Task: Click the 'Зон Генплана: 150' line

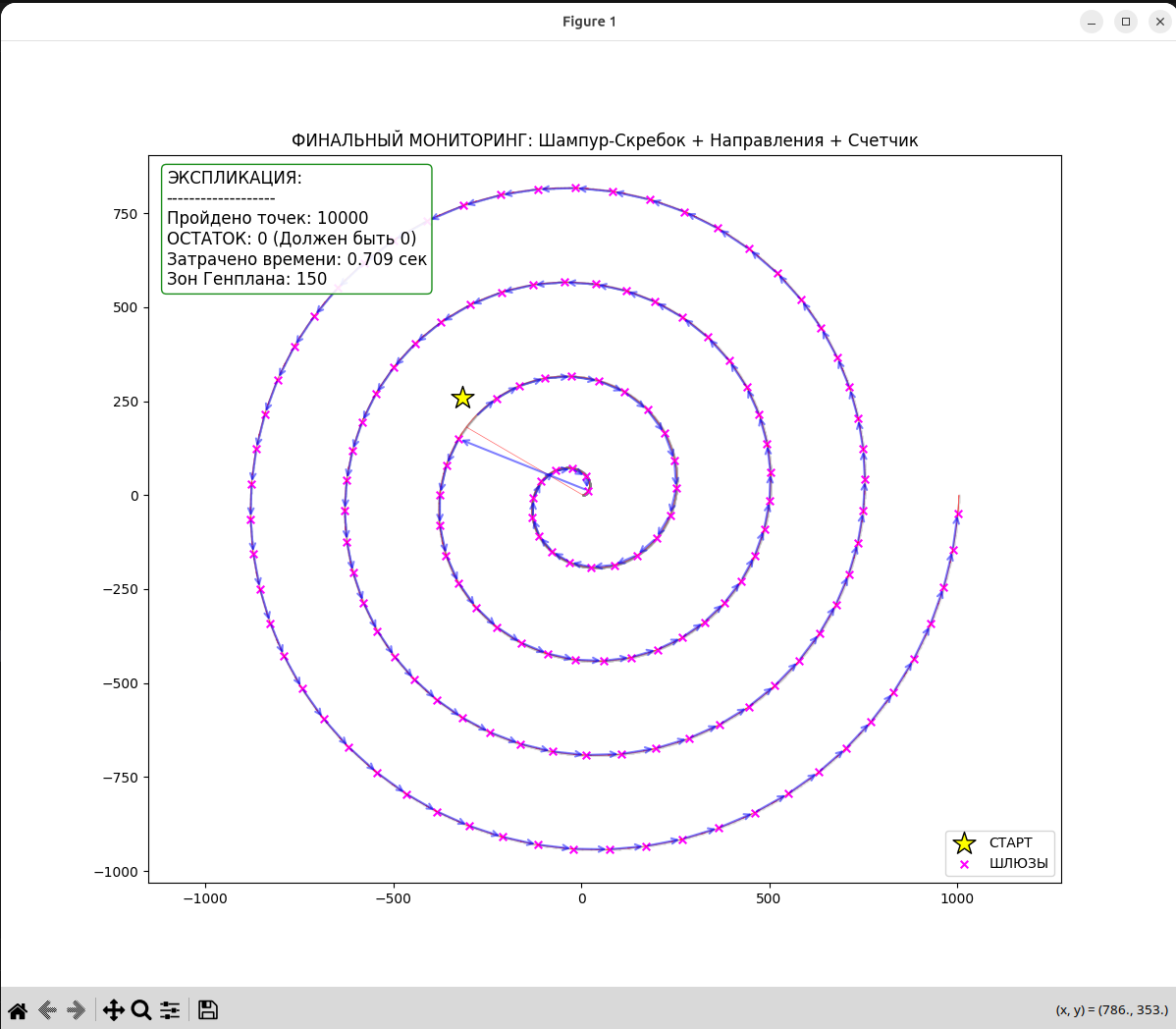Action: [246, 279]
